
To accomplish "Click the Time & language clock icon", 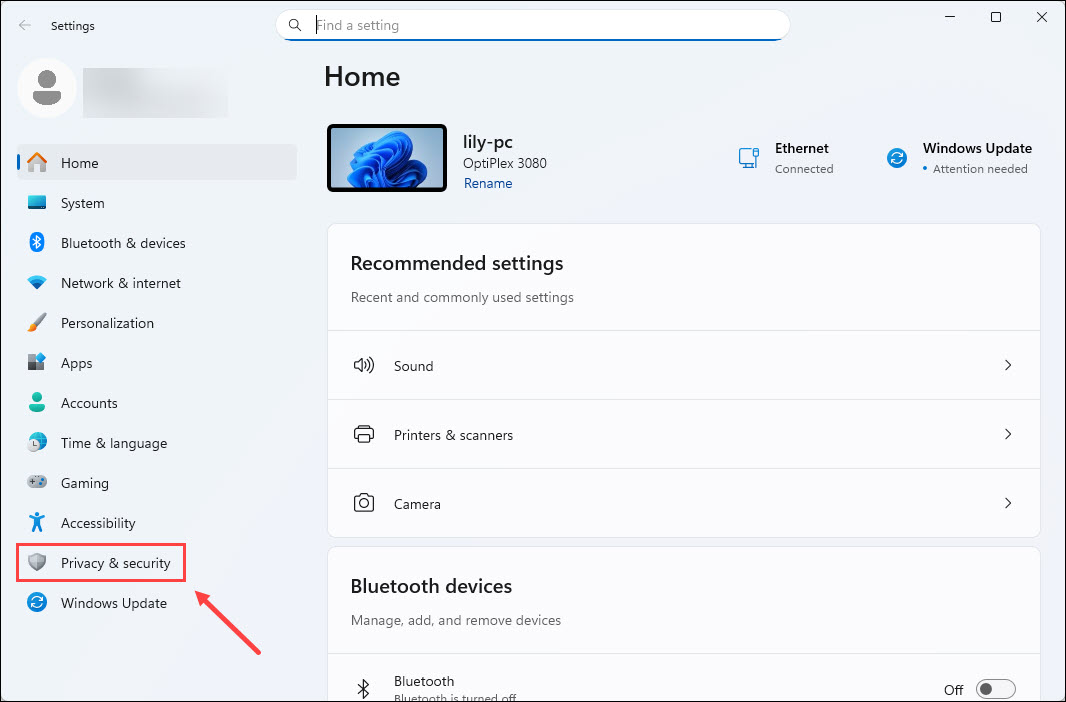I will [x=37, y=443].
